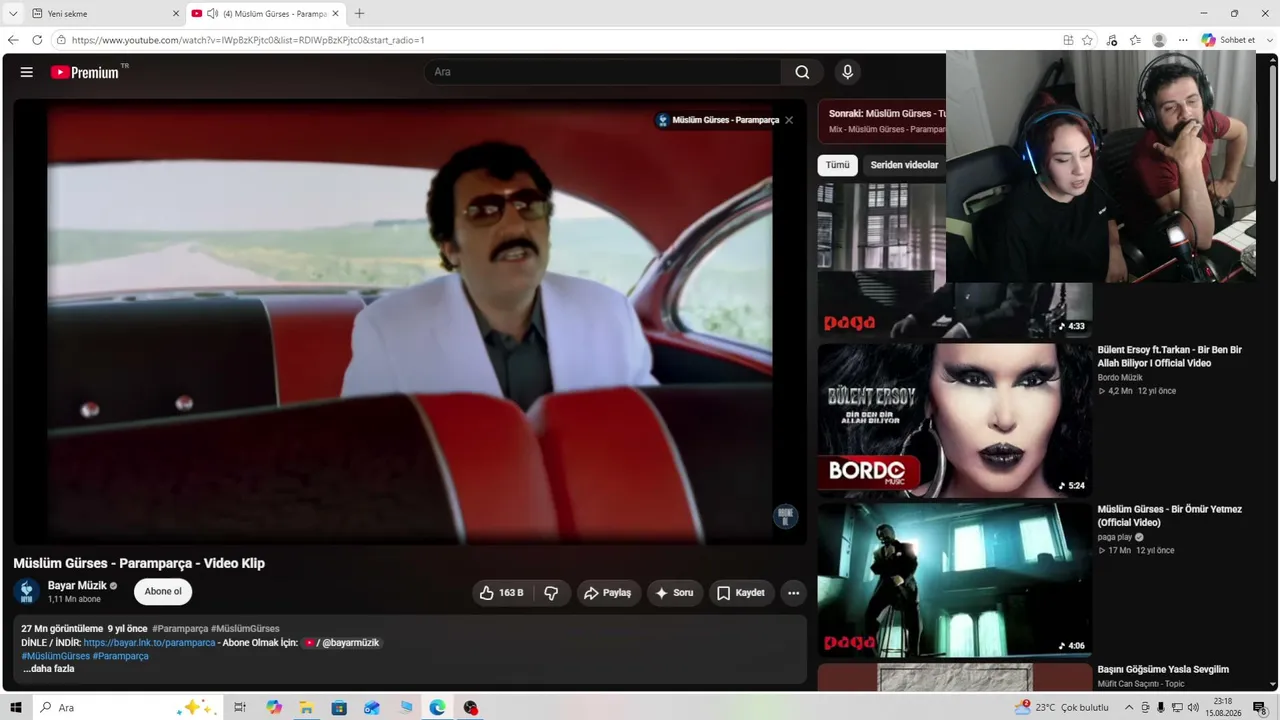Open the tab search dropdown
The width and height of the screenshot is (1280, 720).
pos(13,14)
